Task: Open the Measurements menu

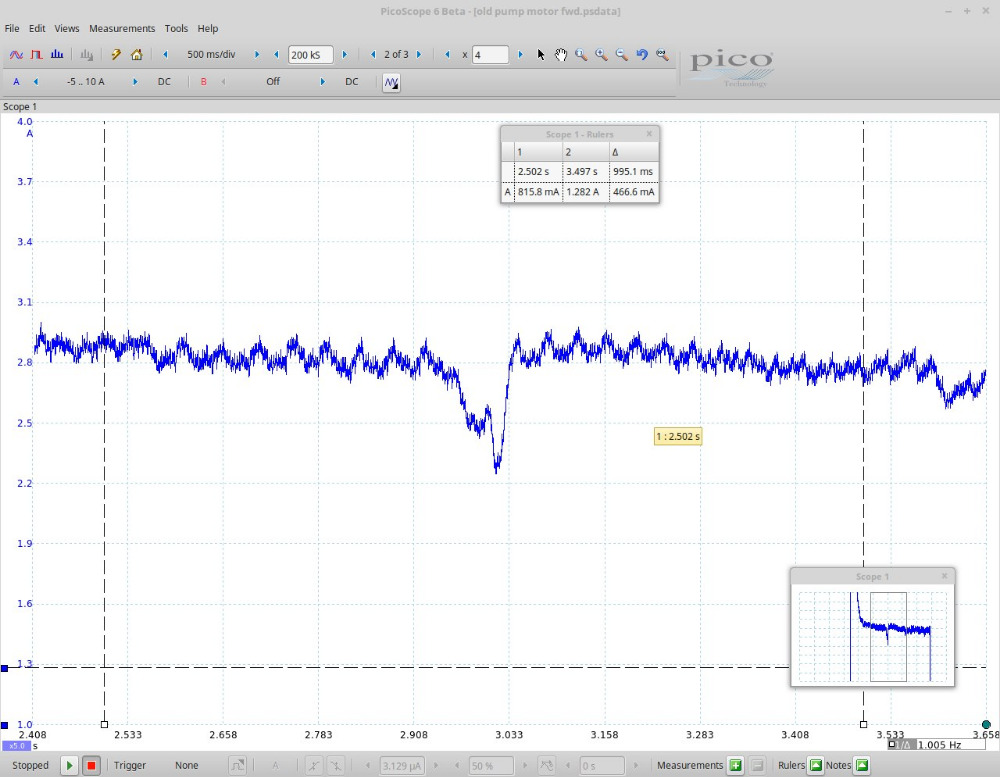Action: pyautogui.click(x=122, y=28)
